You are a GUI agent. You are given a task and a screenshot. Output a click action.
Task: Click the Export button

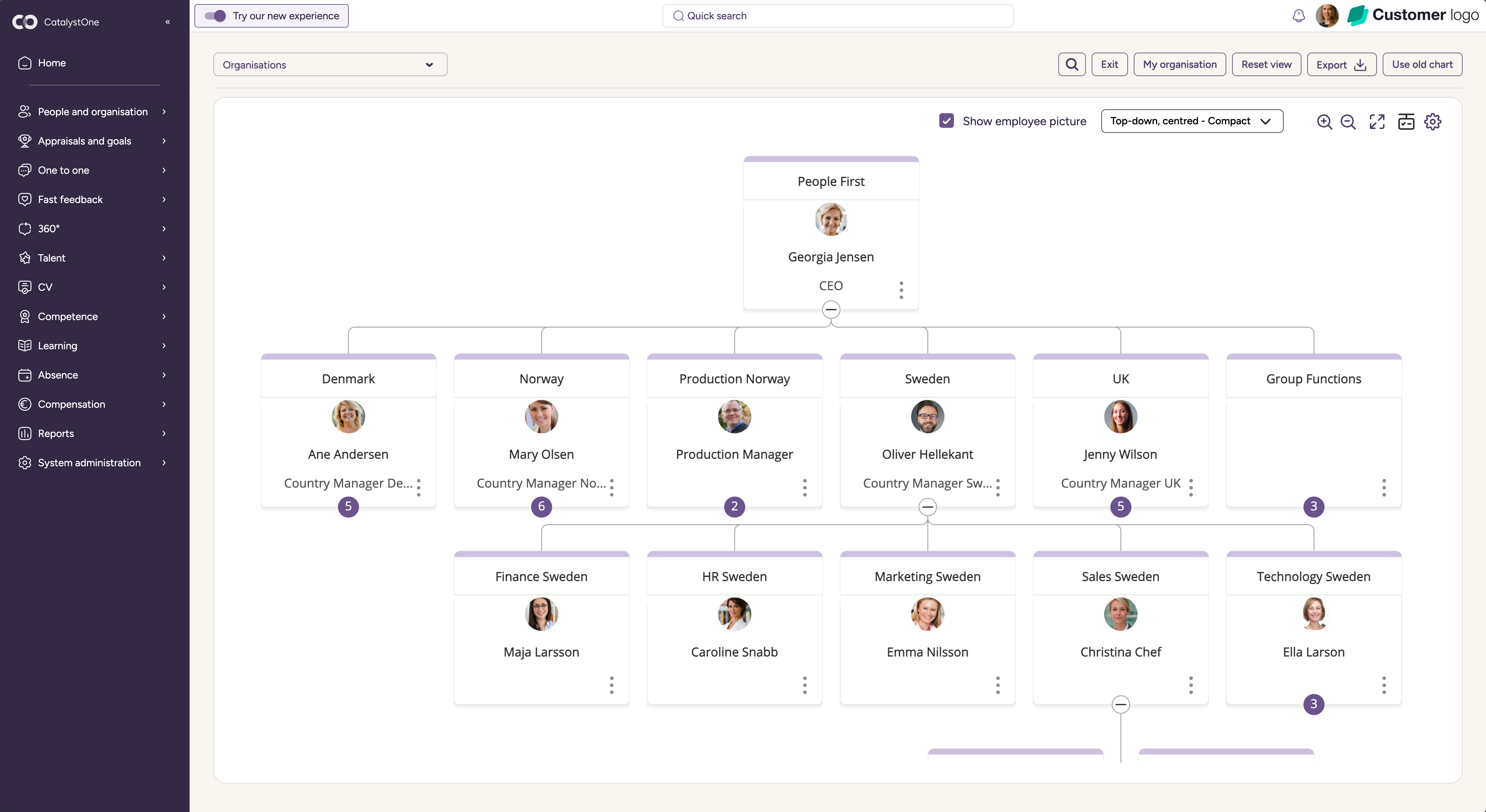click(1341, 65)
